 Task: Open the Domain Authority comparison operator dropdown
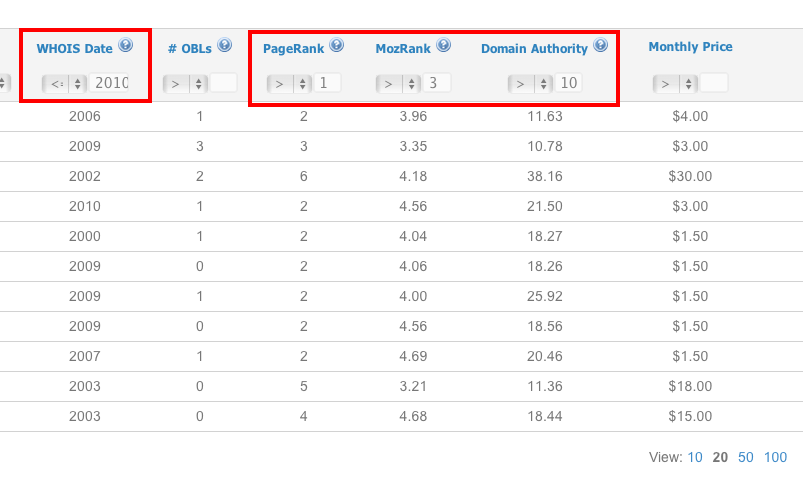coord(531,84)
